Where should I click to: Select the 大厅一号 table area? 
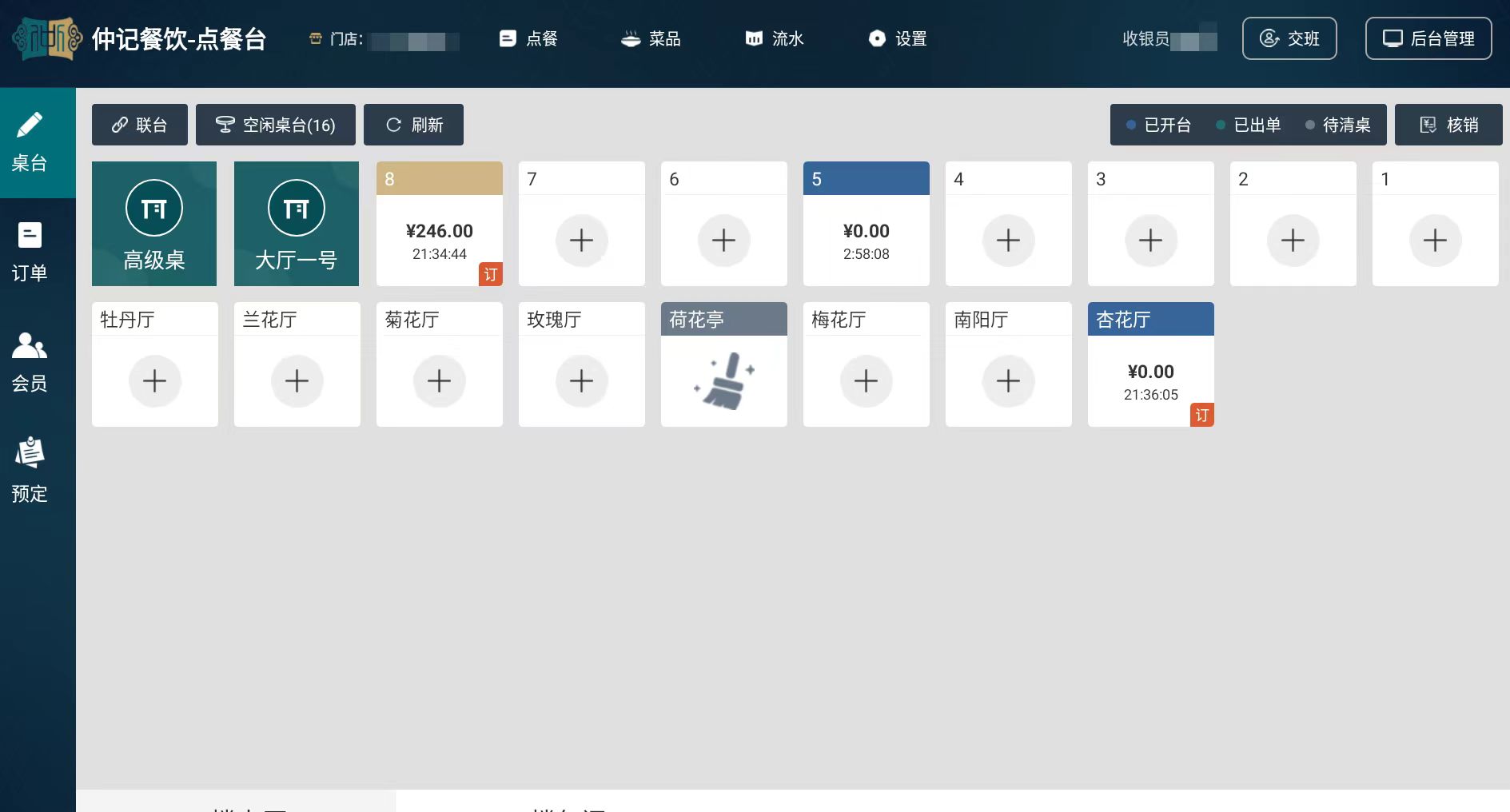click(x=297, y=224)
